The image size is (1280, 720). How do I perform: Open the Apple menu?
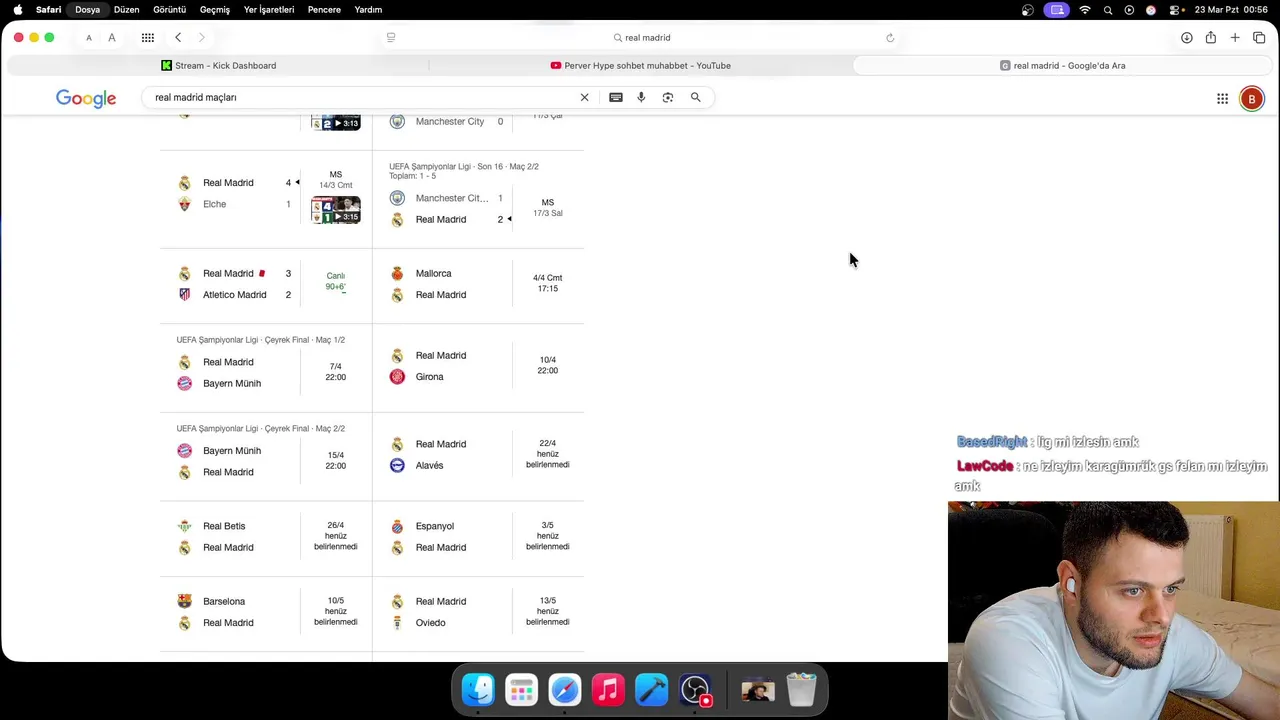[x=18, y=10]
